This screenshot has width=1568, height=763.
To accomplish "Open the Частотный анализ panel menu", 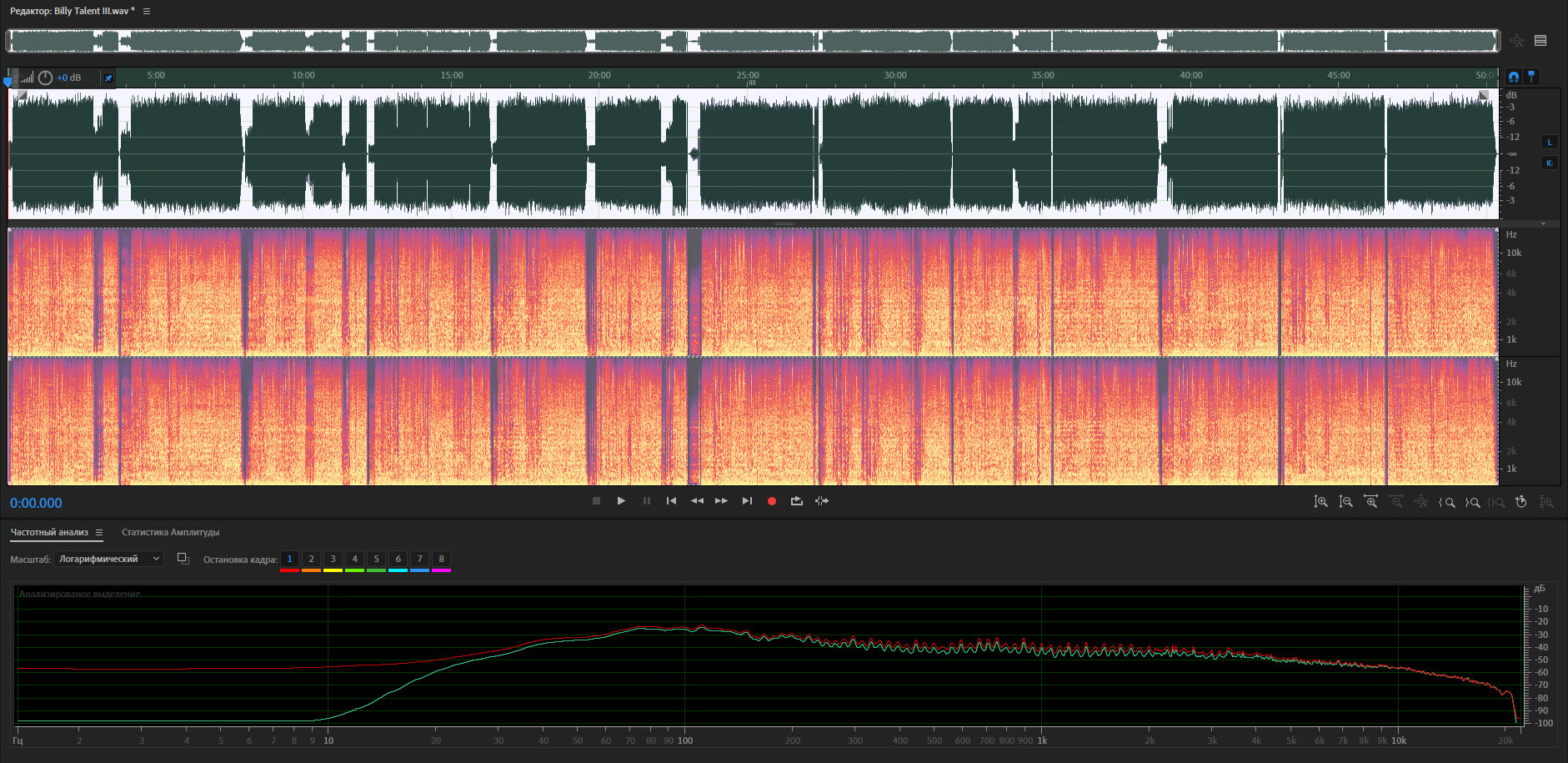I will (99, 532).
